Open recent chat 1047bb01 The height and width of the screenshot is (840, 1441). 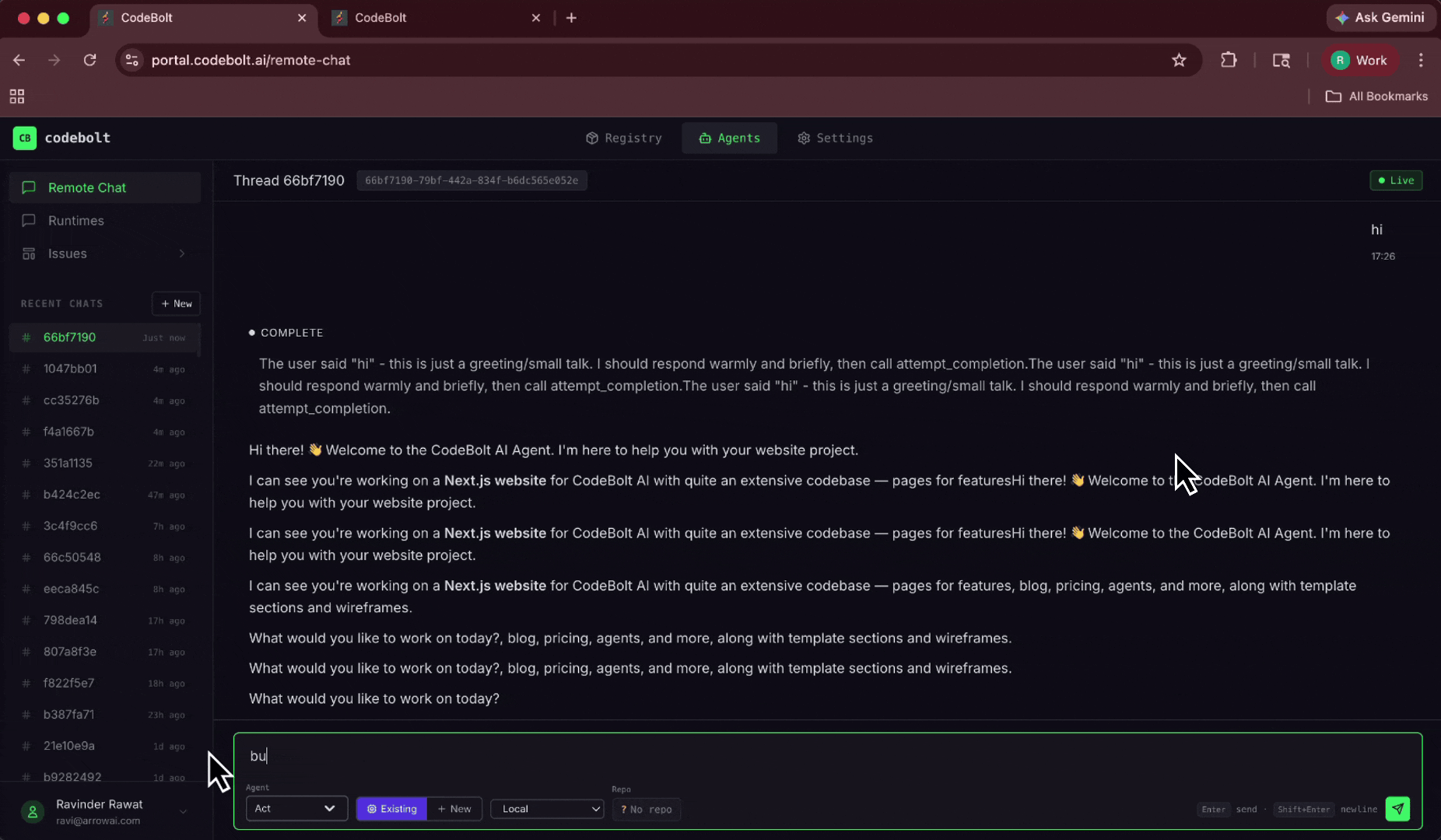click(x=105, y=369)
